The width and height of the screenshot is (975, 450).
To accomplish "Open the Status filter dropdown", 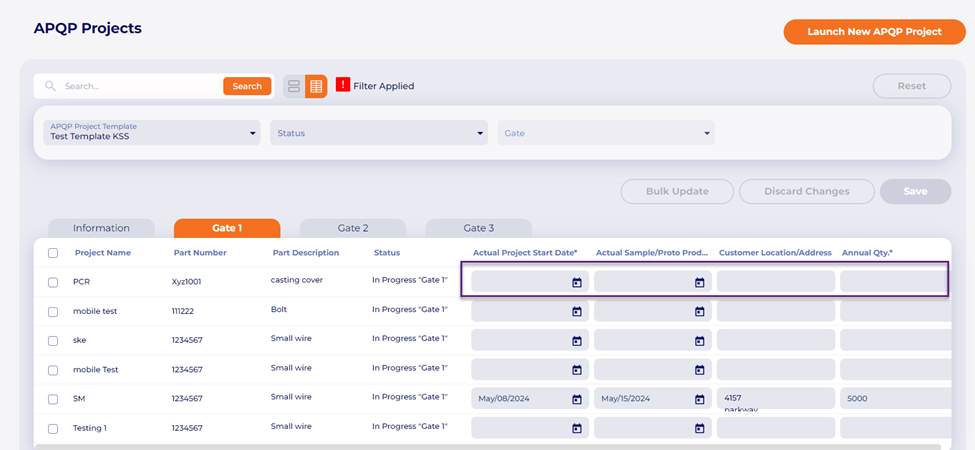I will [379, 133].
